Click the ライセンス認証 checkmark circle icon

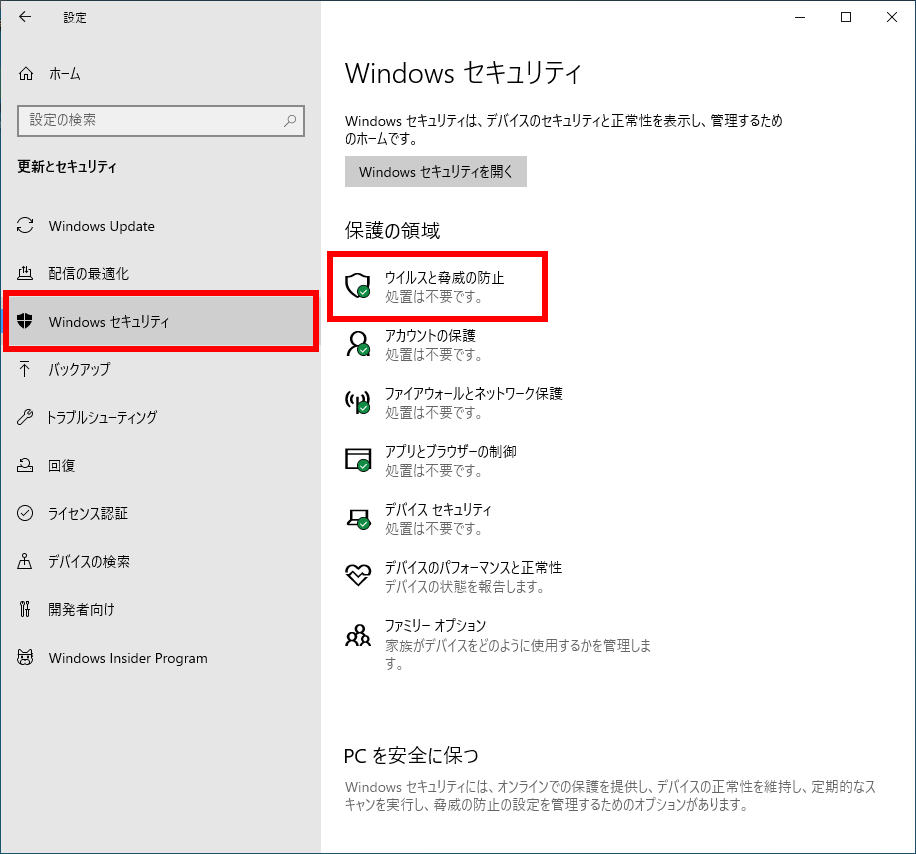coord(25,513)
